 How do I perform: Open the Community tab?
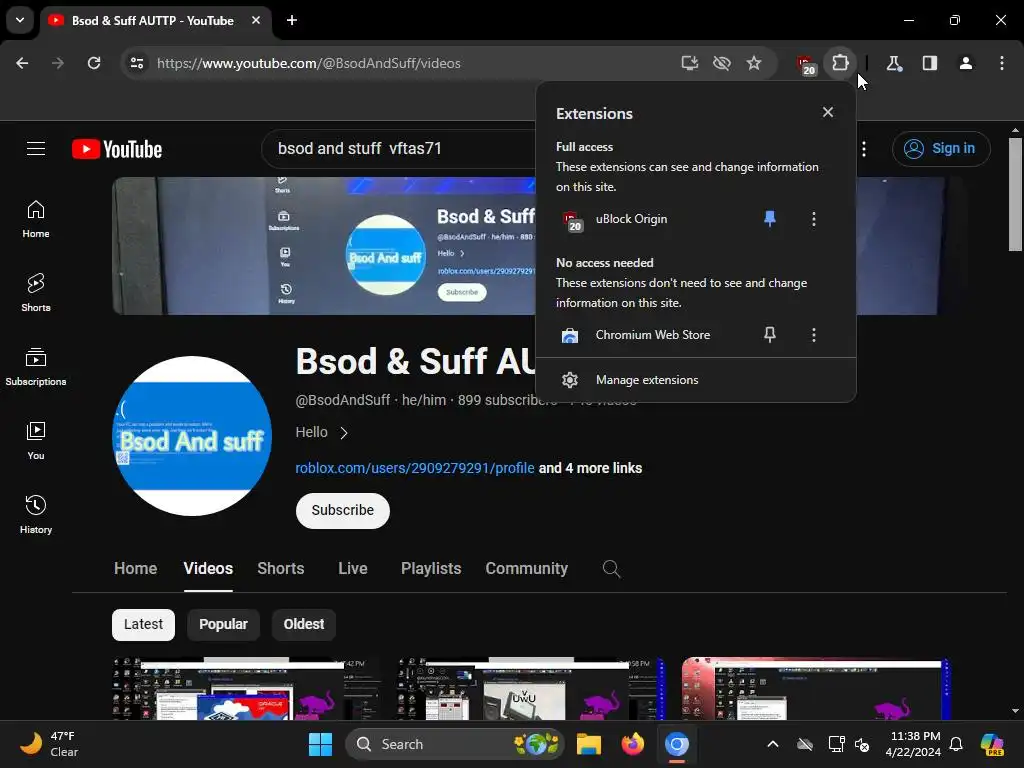(526, 569)
